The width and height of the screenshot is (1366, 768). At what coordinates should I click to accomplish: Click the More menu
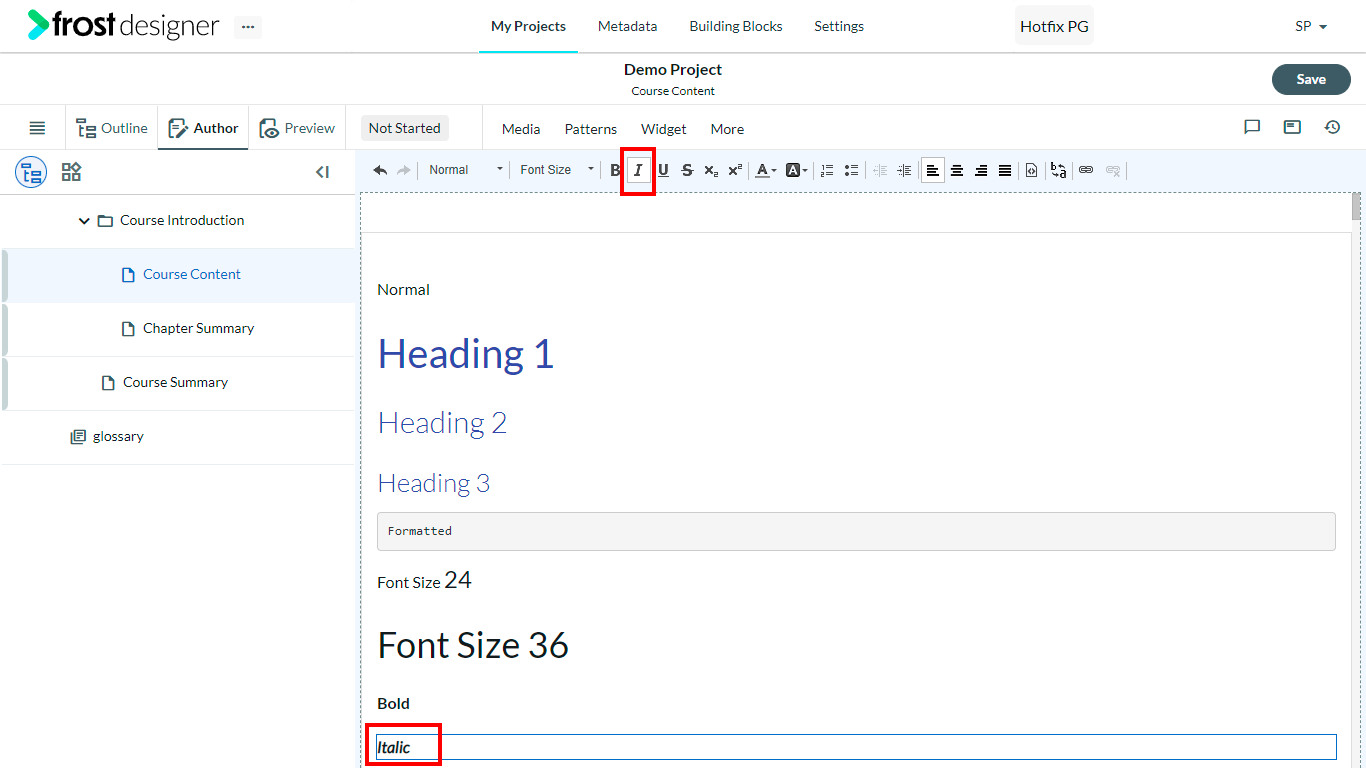pyautogui.click(x=727, y=129)
